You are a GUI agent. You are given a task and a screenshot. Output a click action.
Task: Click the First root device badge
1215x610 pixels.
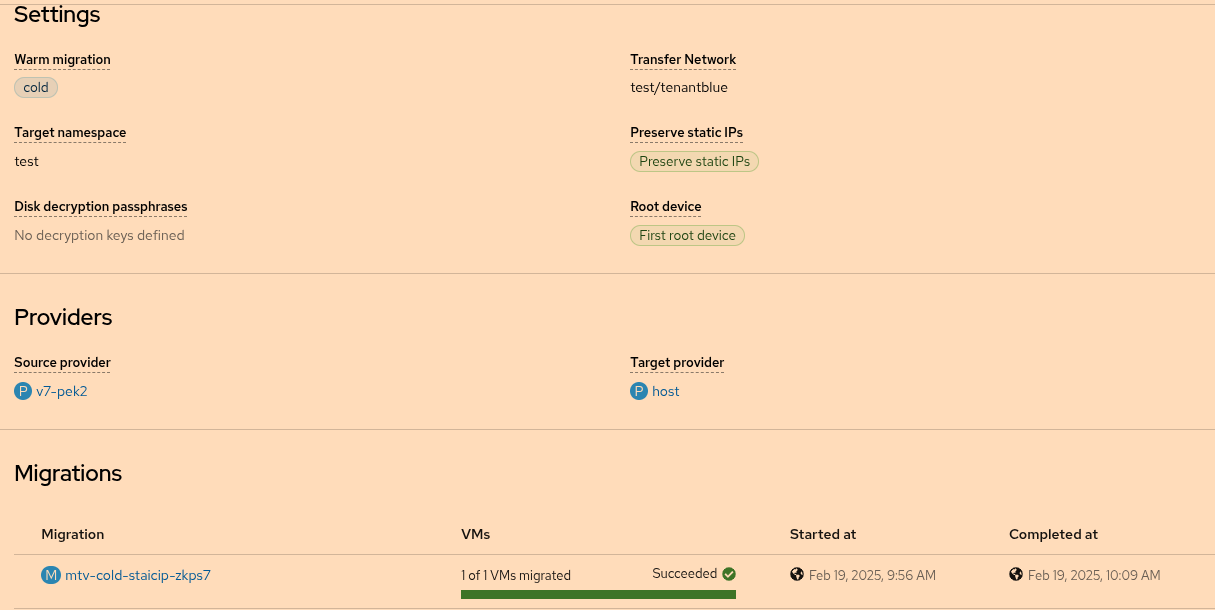click(x=687, y=235)
